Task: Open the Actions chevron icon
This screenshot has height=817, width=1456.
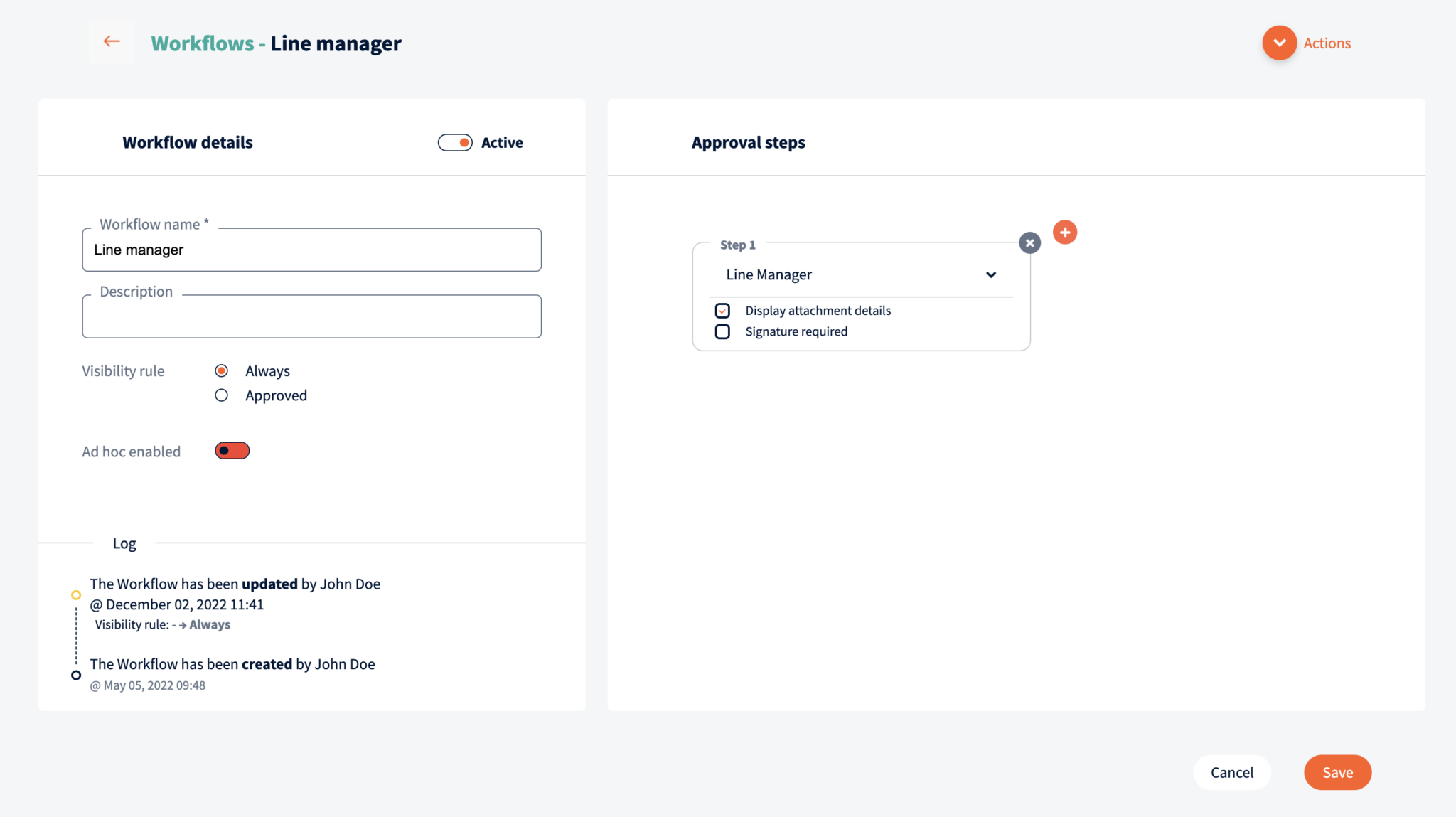Action: pos(1279,43)
